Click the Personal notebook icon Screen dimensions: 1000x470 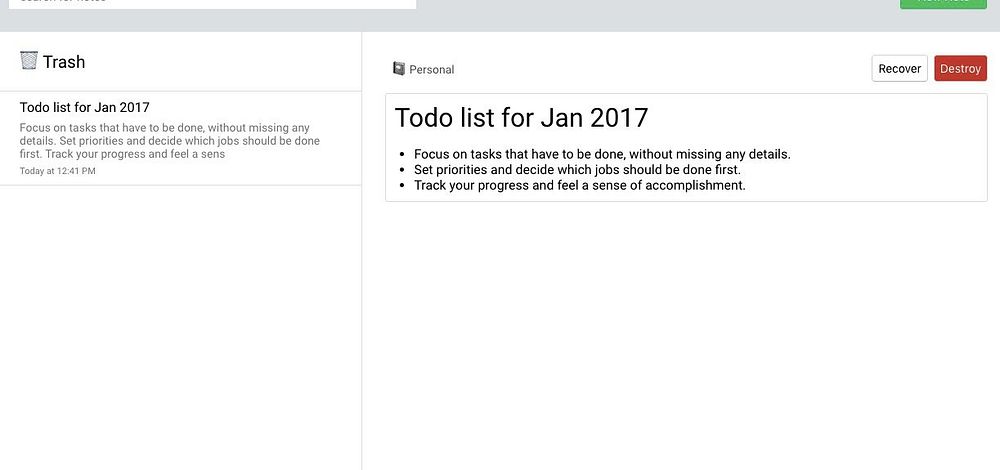[399, 69]
